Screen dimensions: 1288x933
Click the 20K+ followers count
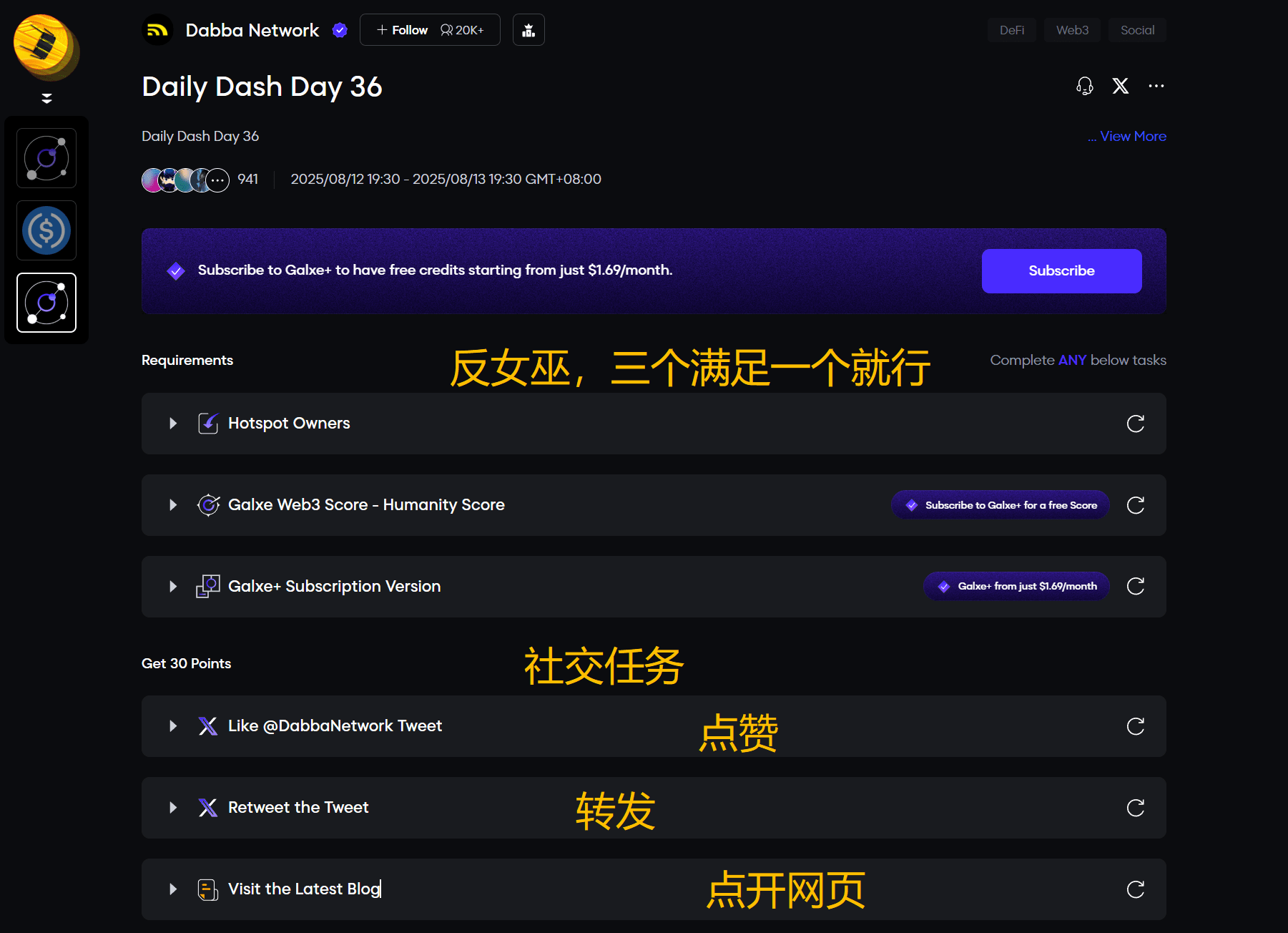(x=462, y=30)
